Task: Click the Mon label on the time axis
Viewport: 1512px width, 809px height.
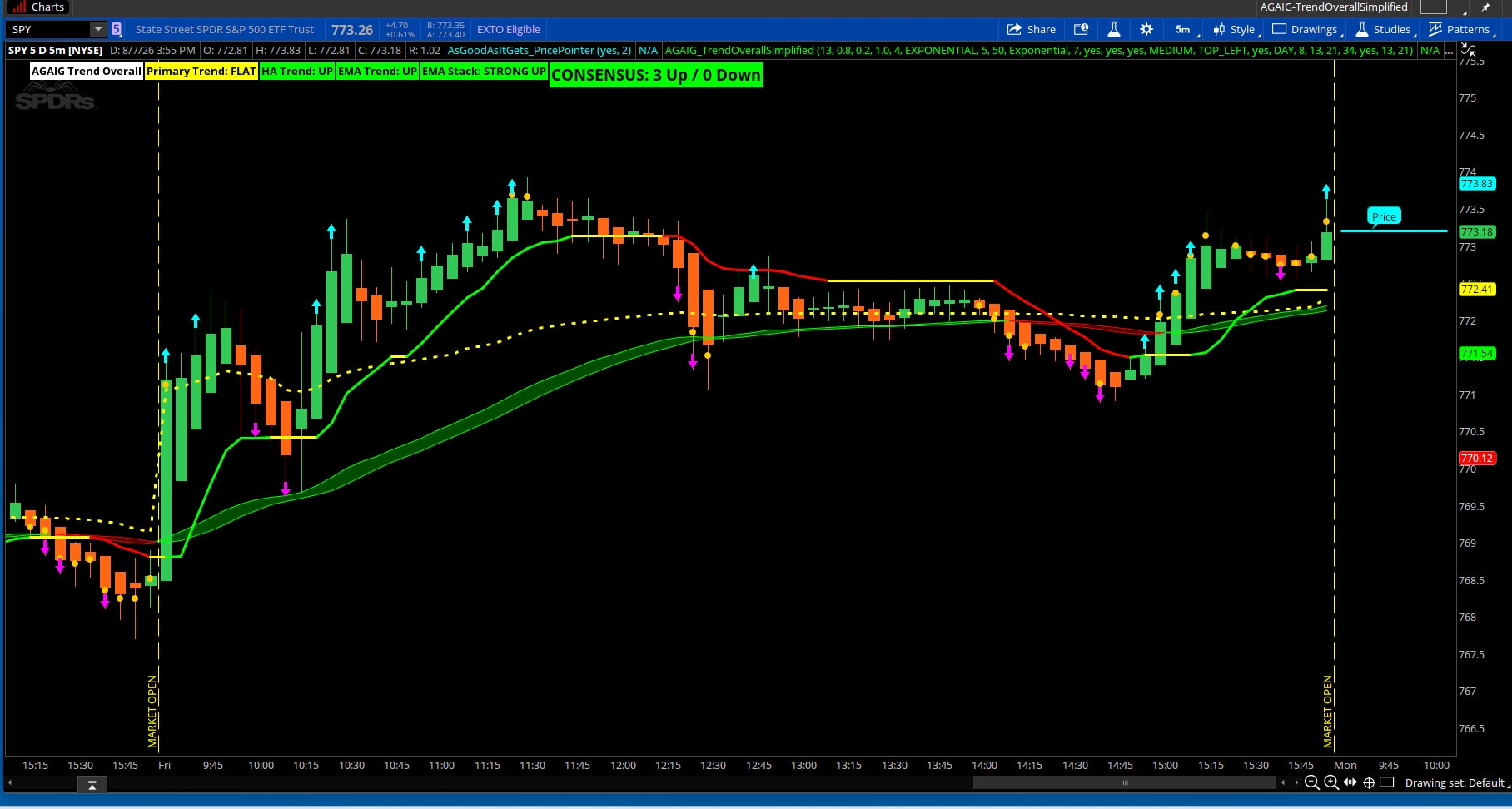Action: (1345, 765)
